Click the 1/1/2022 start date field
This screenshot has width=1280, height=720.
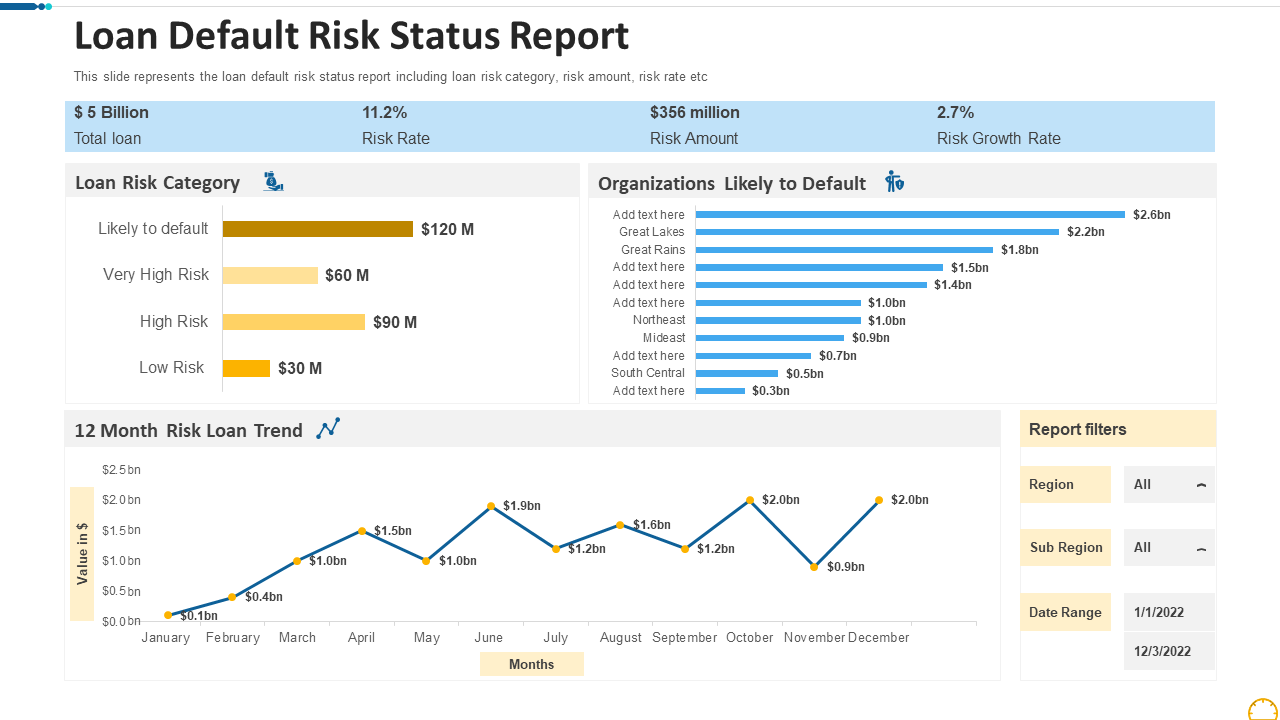coord(1169,612)
